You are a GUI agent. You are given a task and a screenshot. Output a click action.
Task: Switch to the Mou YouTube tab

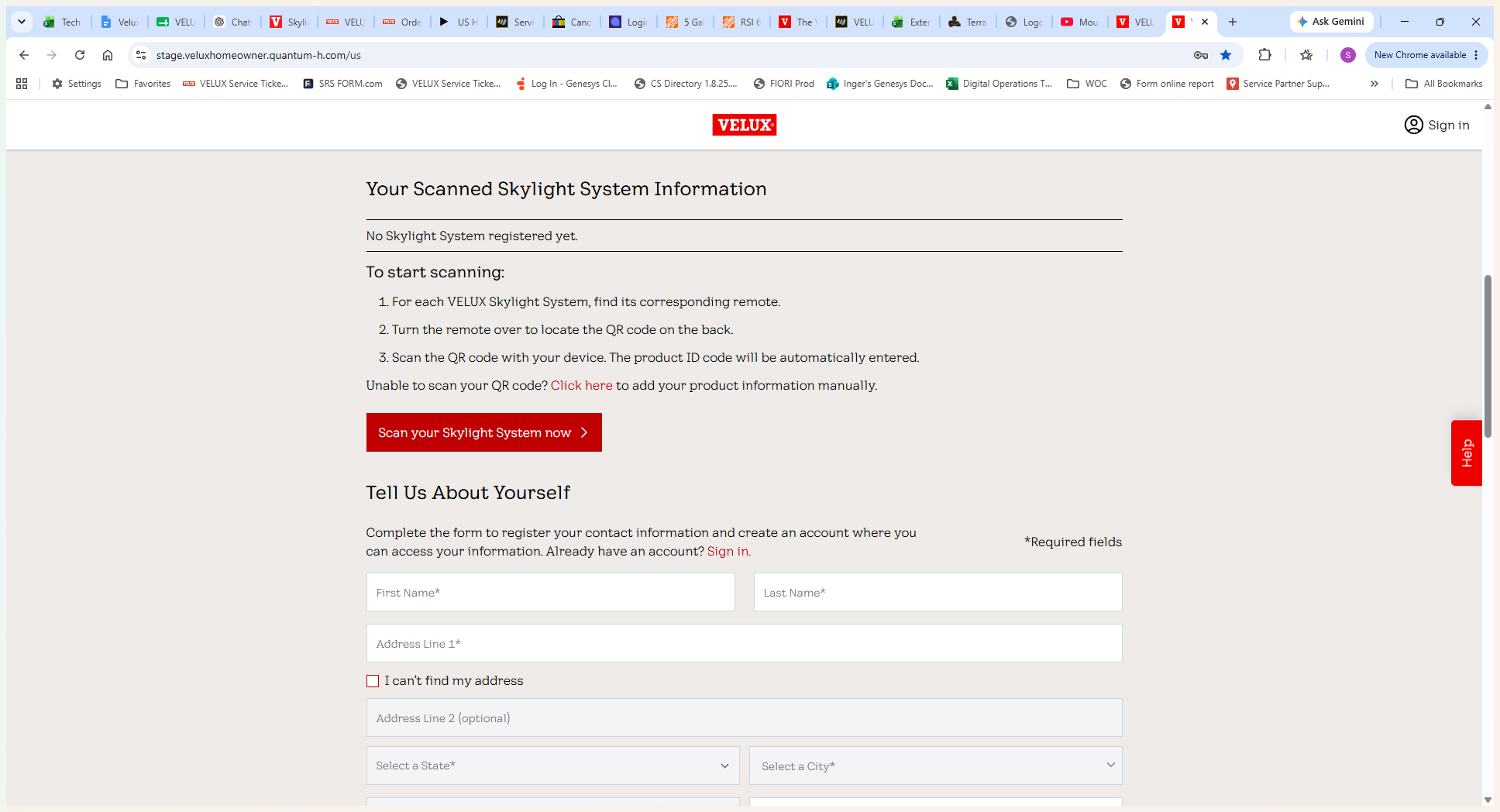pos(1081,22)
